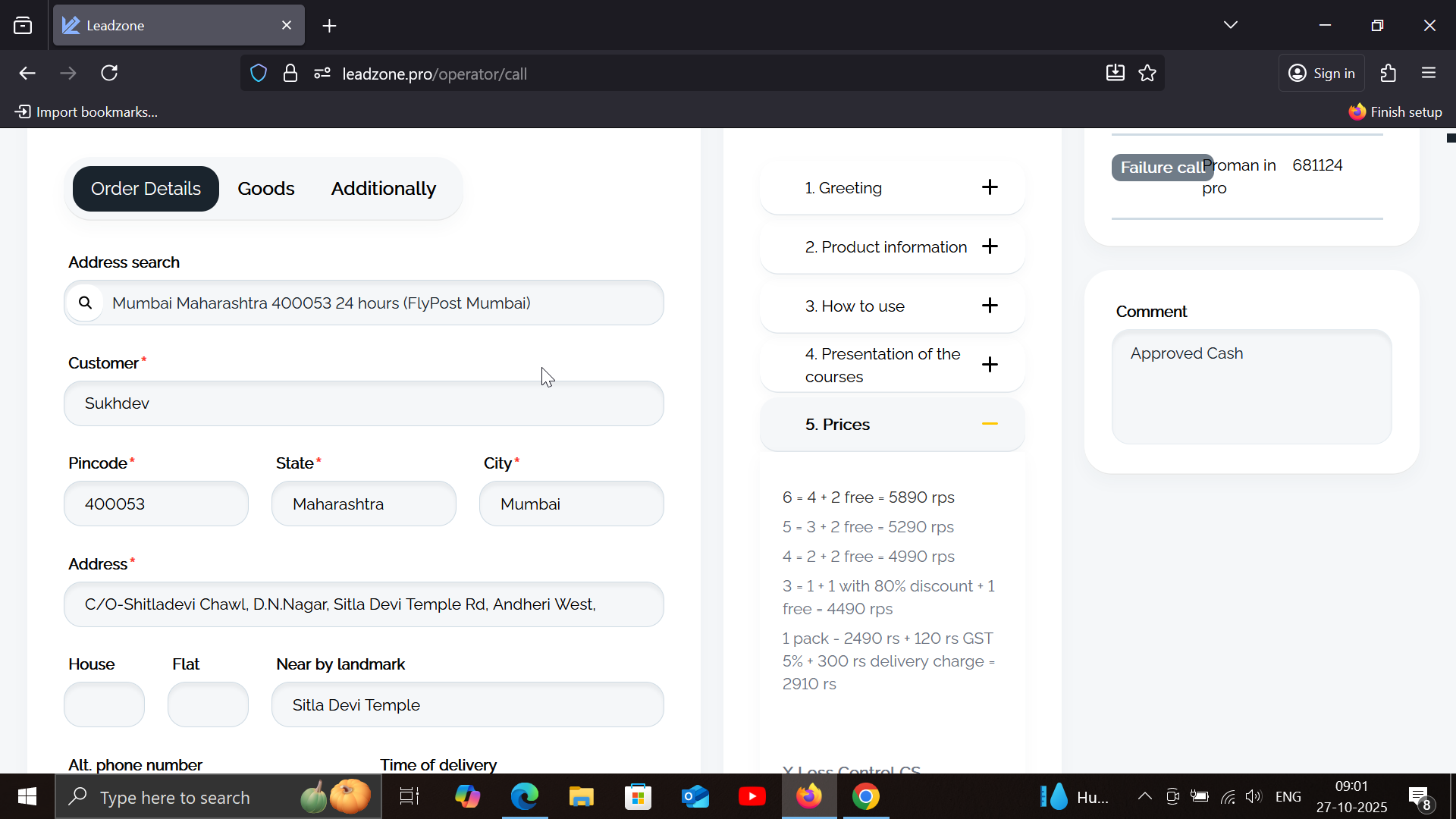Image resolution: width=1456 pixels, height=819 pixels.
Task: Click the Near by landmark field
Action: (467, 705)
